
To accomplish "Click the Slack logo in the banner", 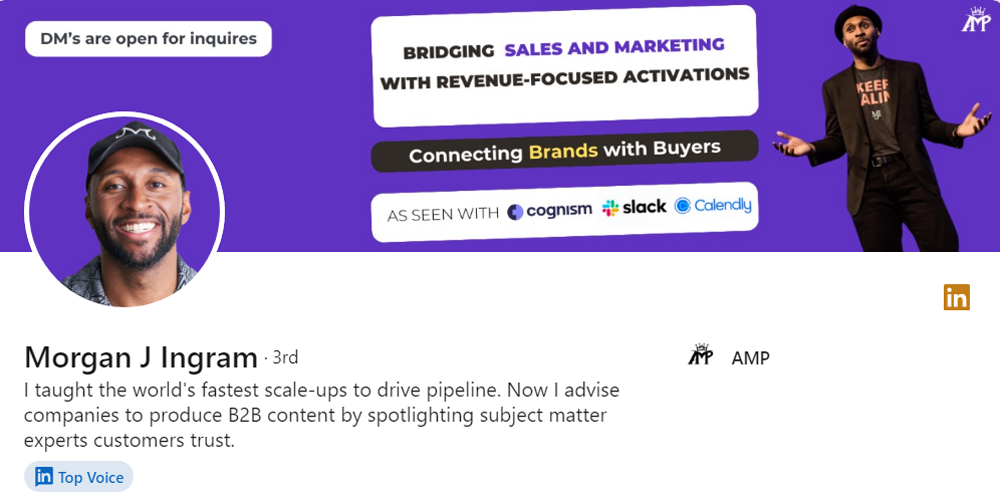I will [x=634, y=207].
